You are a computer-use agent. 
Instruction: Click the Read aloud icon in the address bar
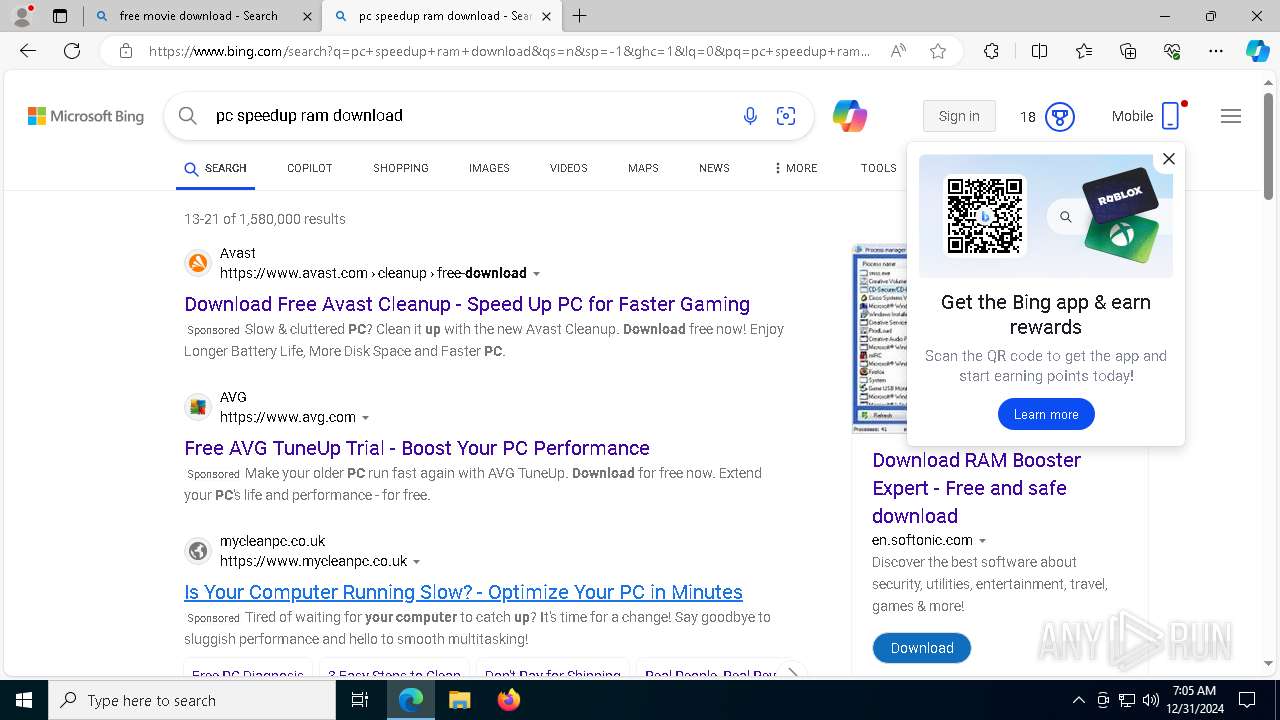[x=898, y=51]
